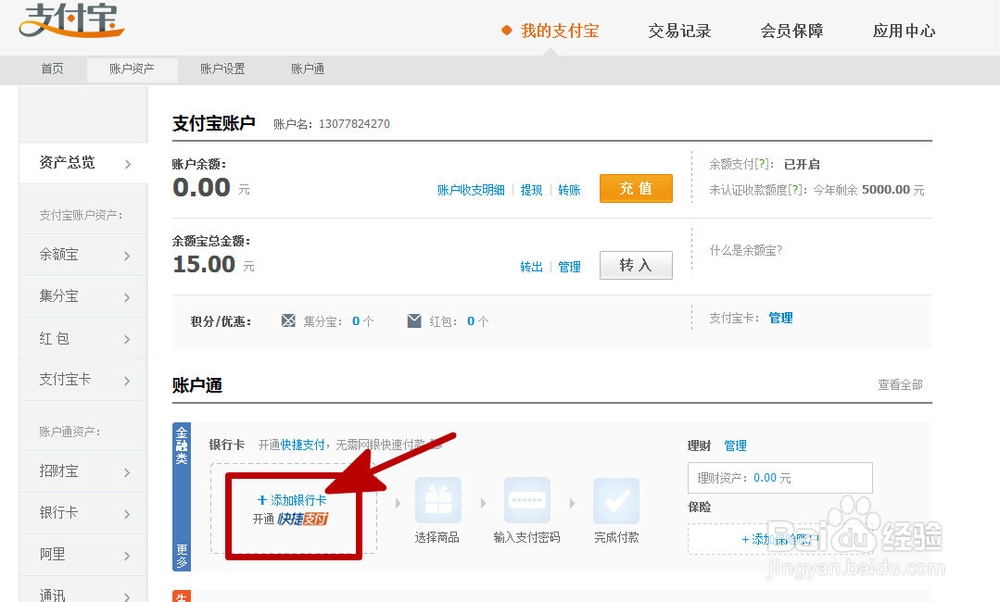Click the 理财资产 field
The width and height of the screenshot is (1000, 602).
pos(779,478)
